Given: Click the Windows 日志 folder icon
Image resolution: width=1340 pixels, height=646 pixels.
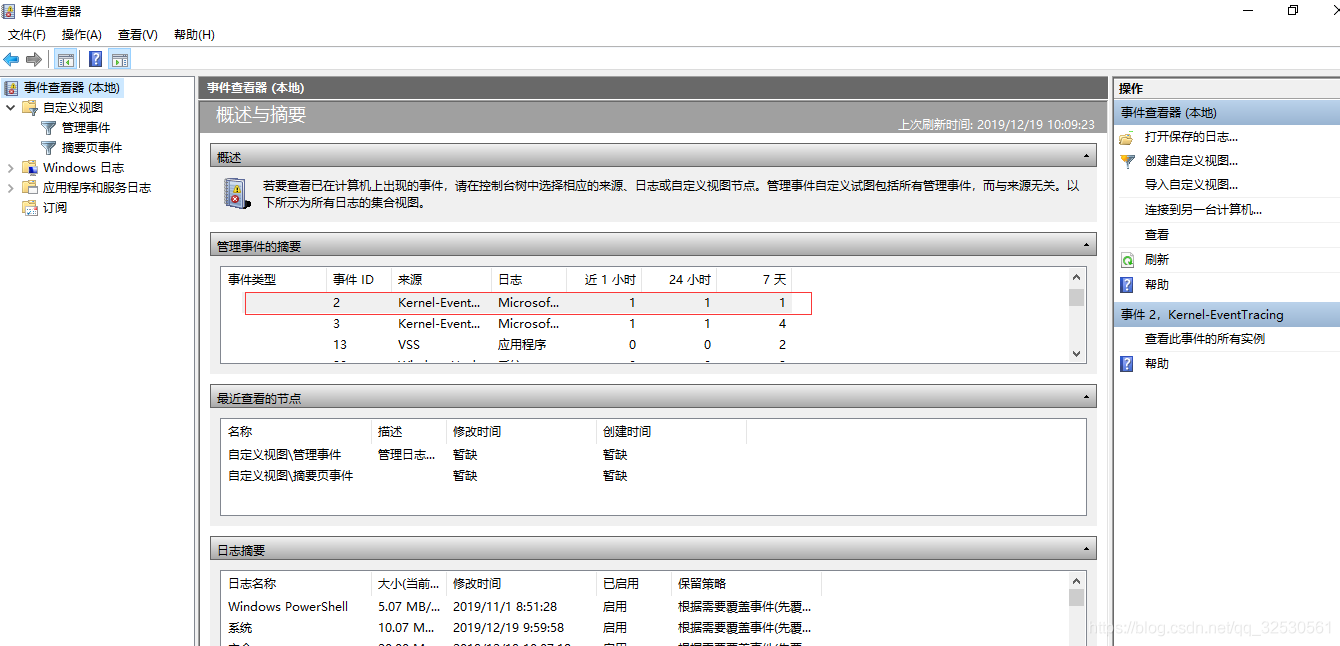Looking at the screenshot, I should (x=30, y=167).
